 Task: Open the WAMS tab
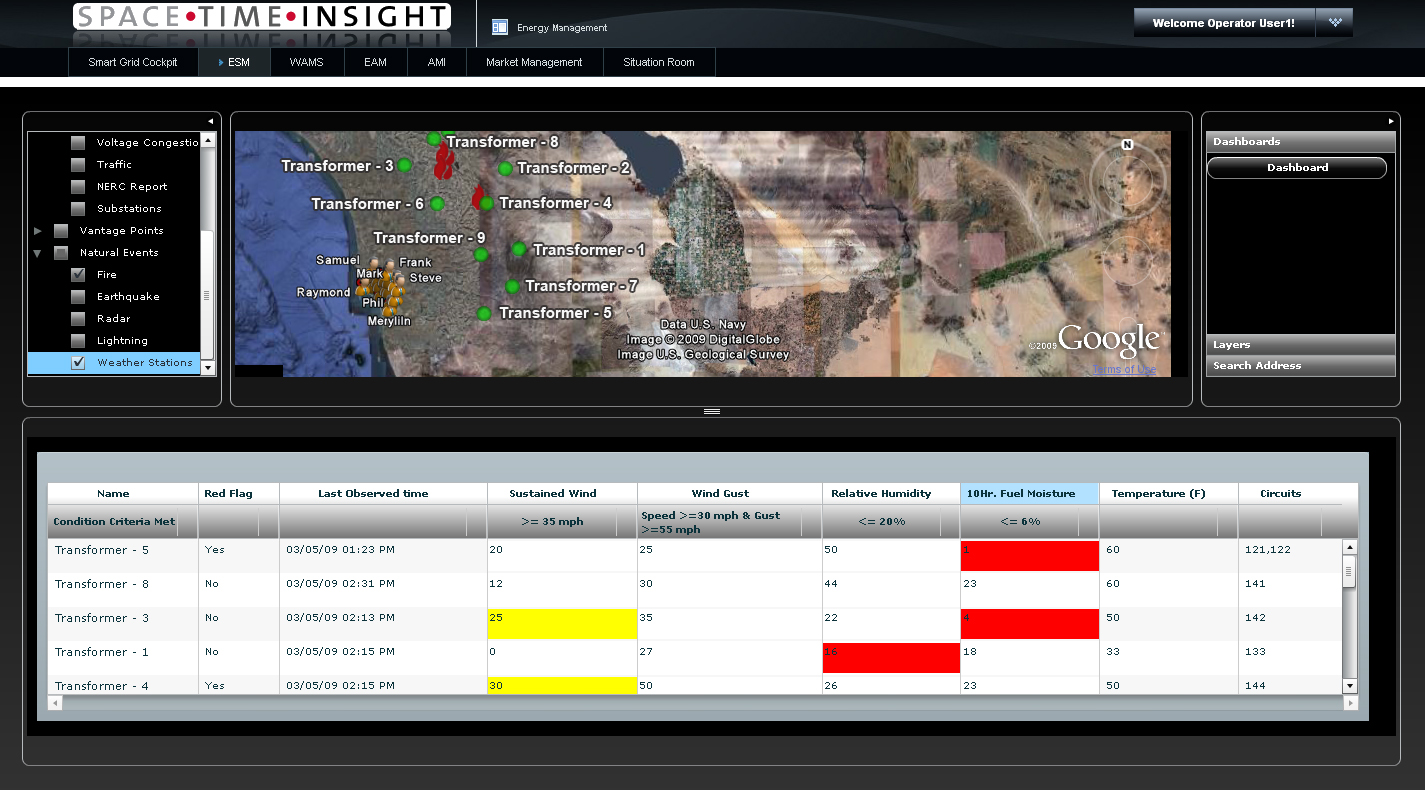pyautogui.click(x=306, y=62)
